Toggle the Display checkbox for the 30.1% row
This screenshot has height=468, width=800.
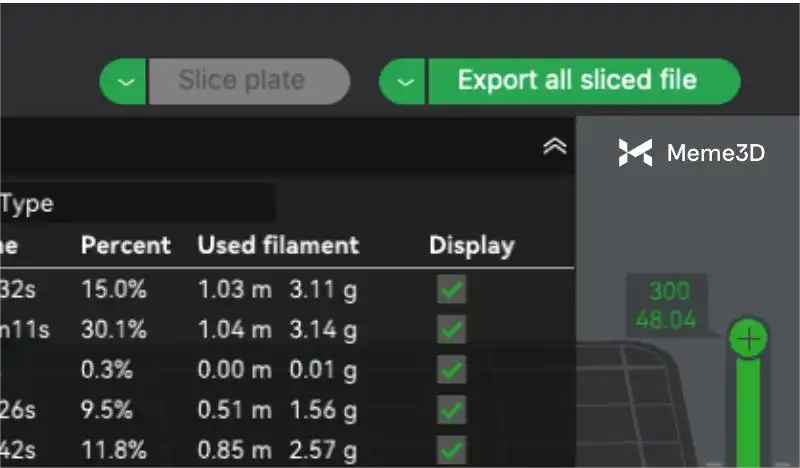point(452,330)
